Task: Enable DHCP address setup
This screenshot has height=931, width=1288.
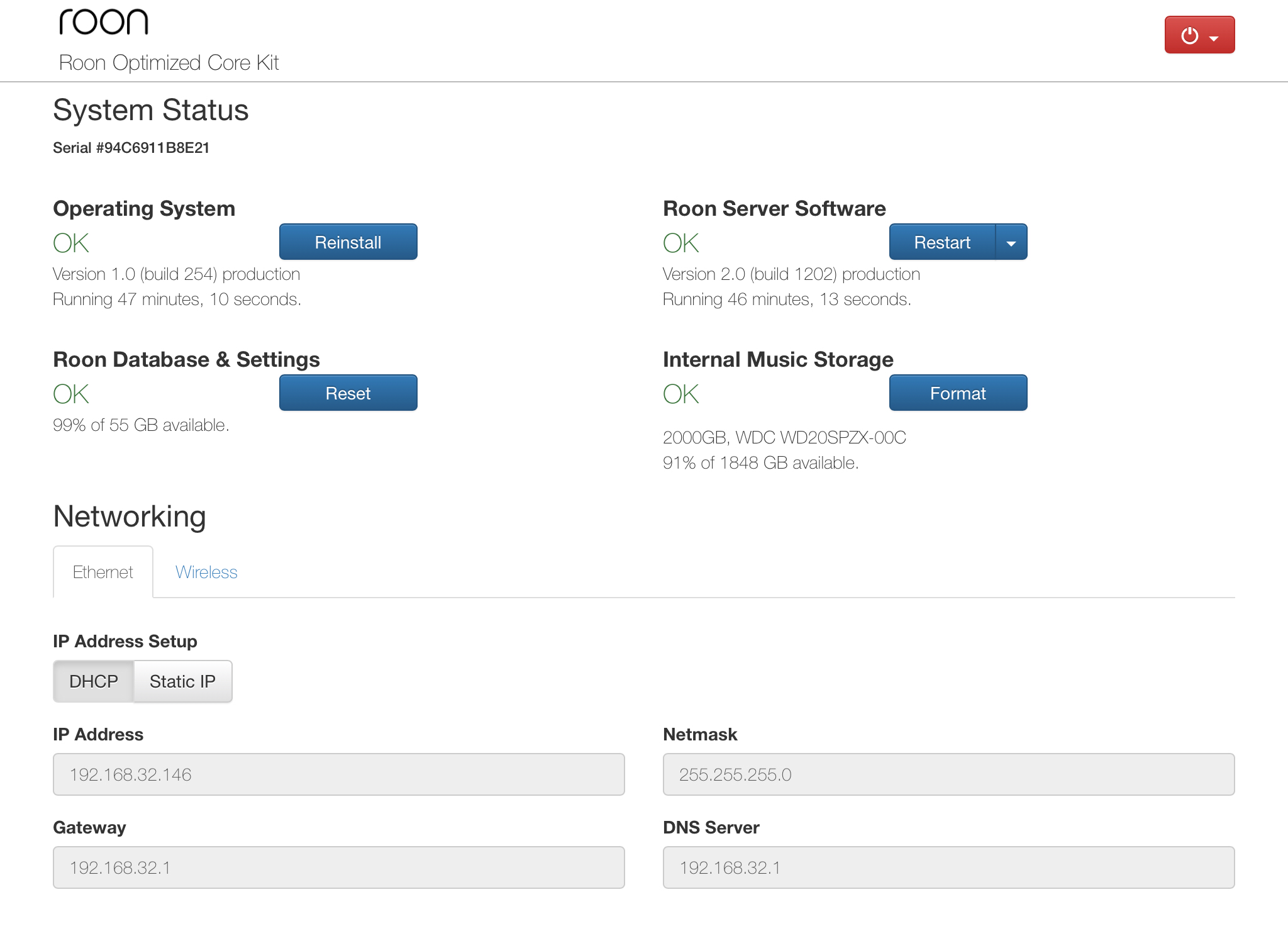Action: point(93,681)
